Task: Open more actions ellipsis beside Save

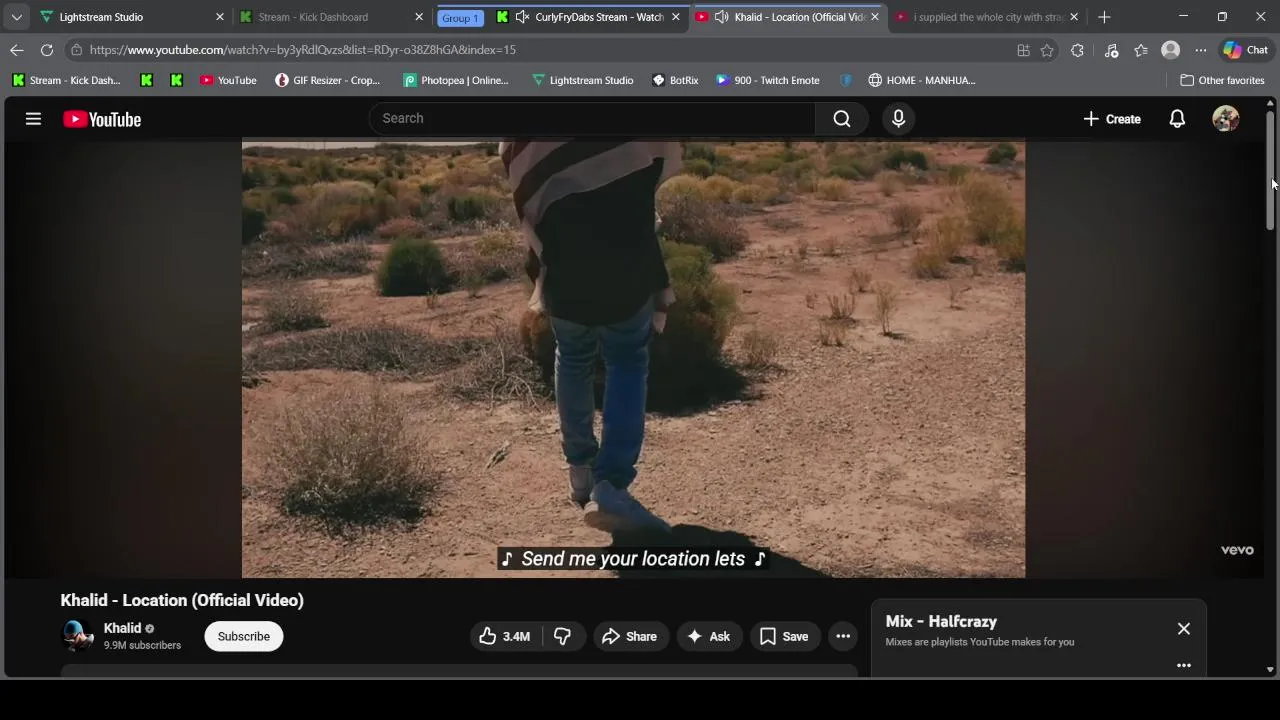Action: coord(843,636)
